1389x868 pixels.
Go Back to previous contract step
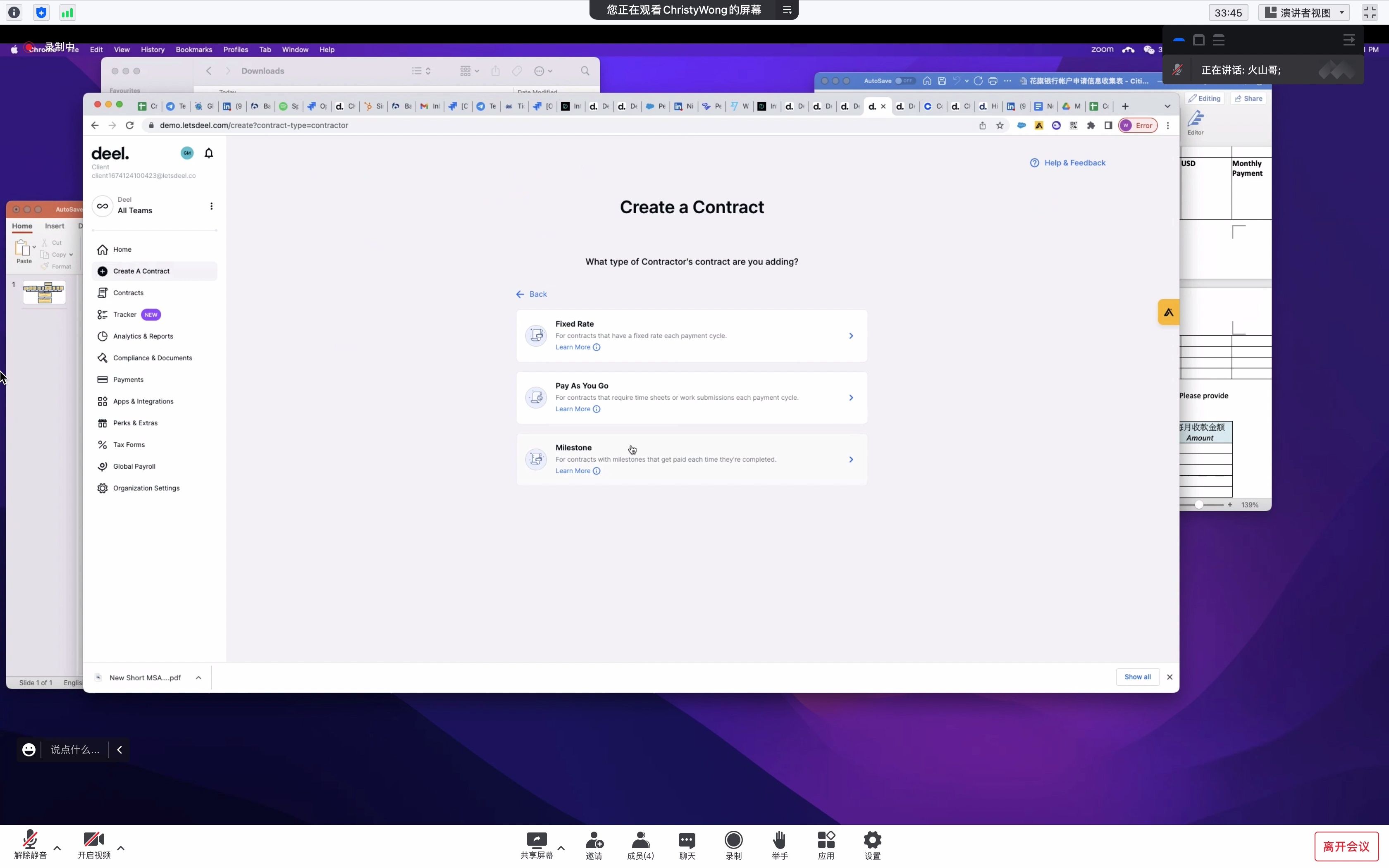[x=532, y=294]
